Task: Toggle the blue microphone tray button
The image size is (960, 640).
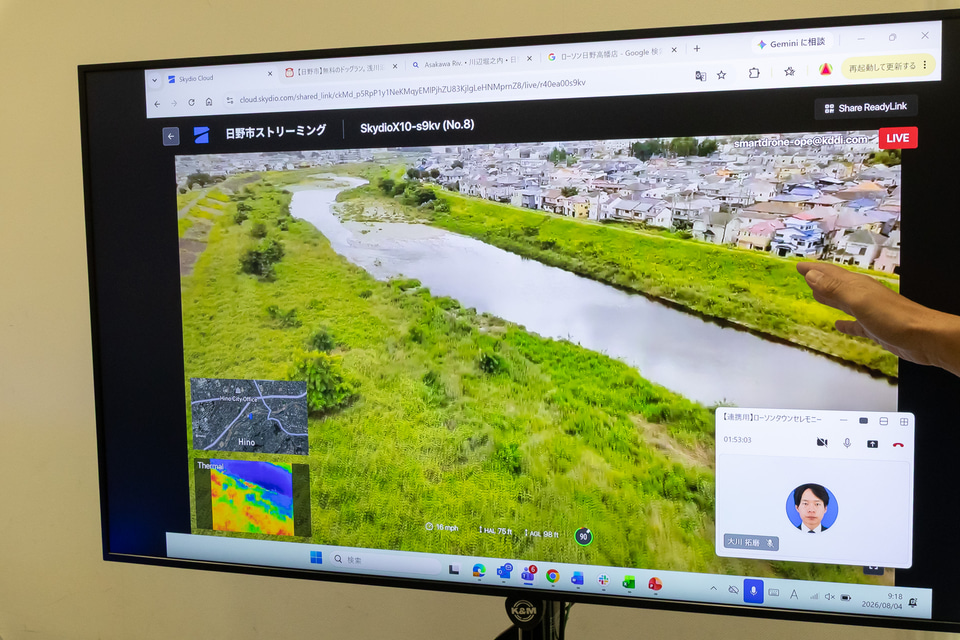Action: click(x=753, y=591)
